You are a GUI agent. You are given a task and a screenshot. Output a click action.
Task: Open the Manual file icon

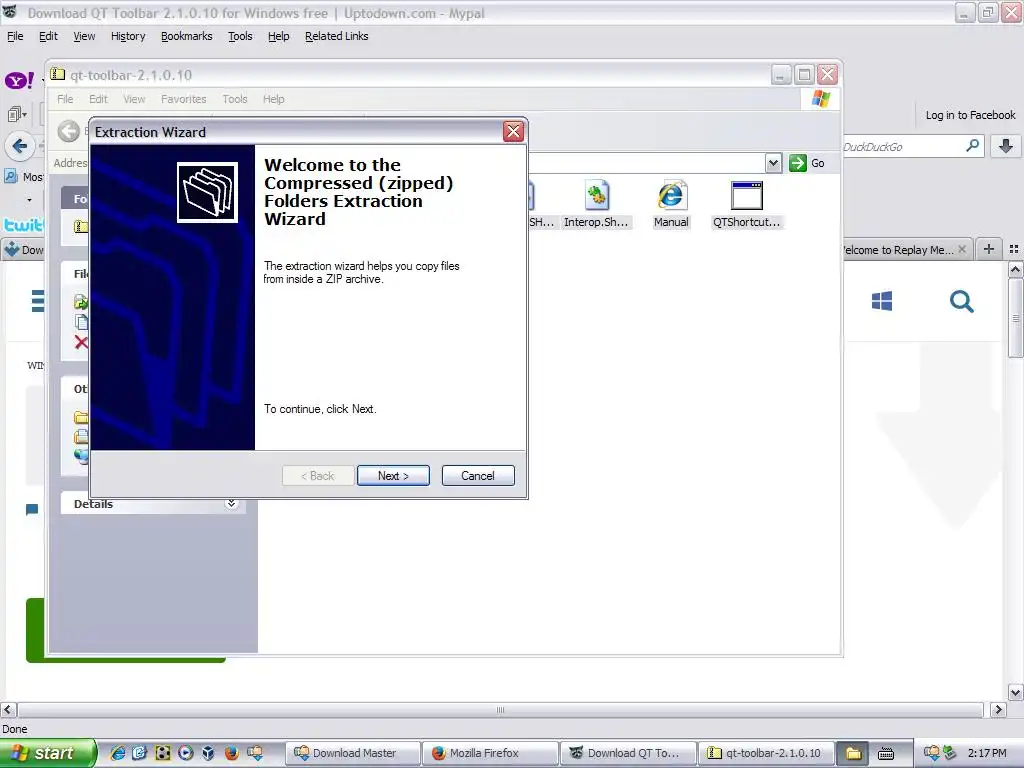671,204
